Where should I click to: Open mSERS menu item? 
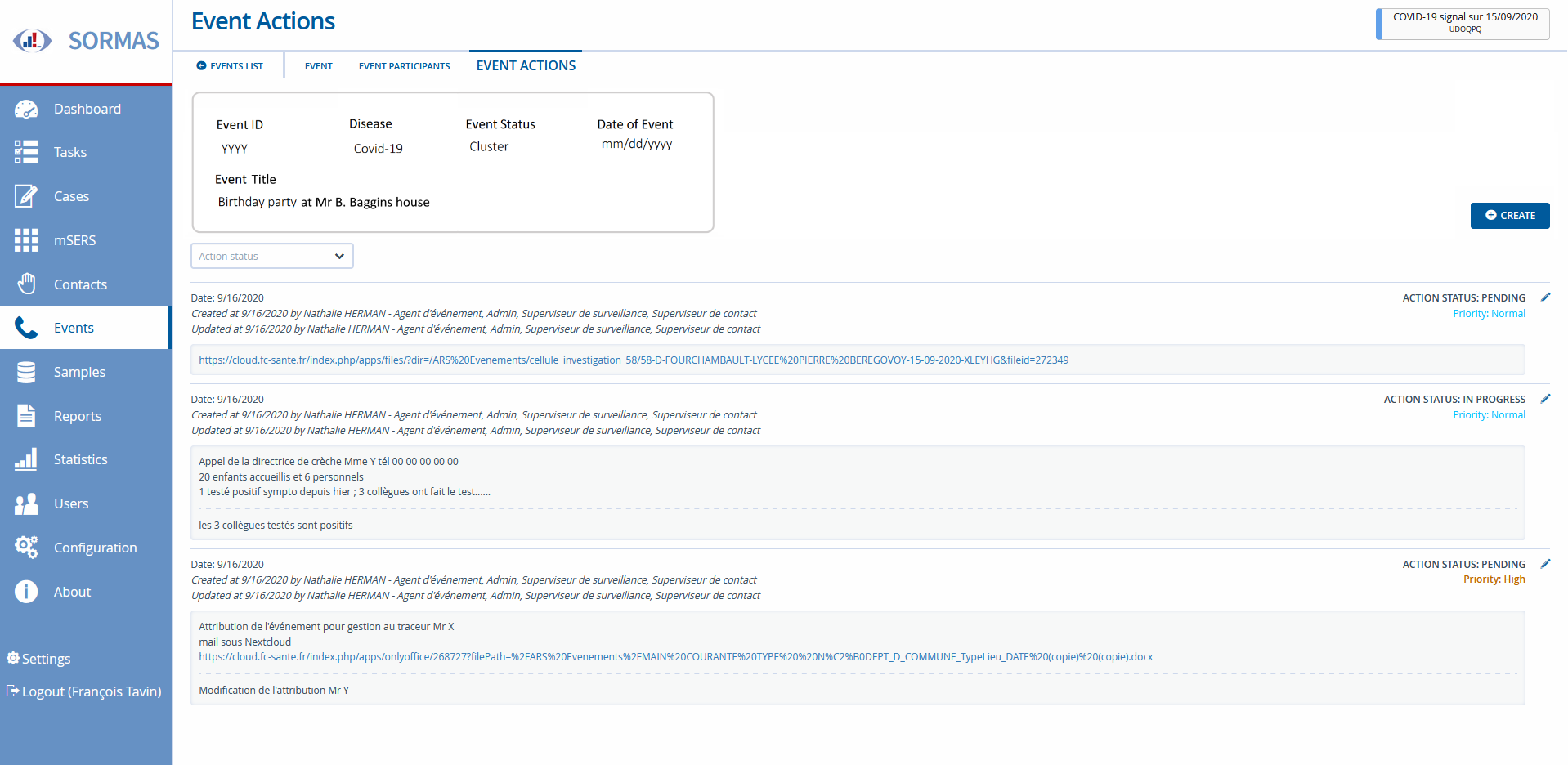pyautogui.click(x=86, y=240)
